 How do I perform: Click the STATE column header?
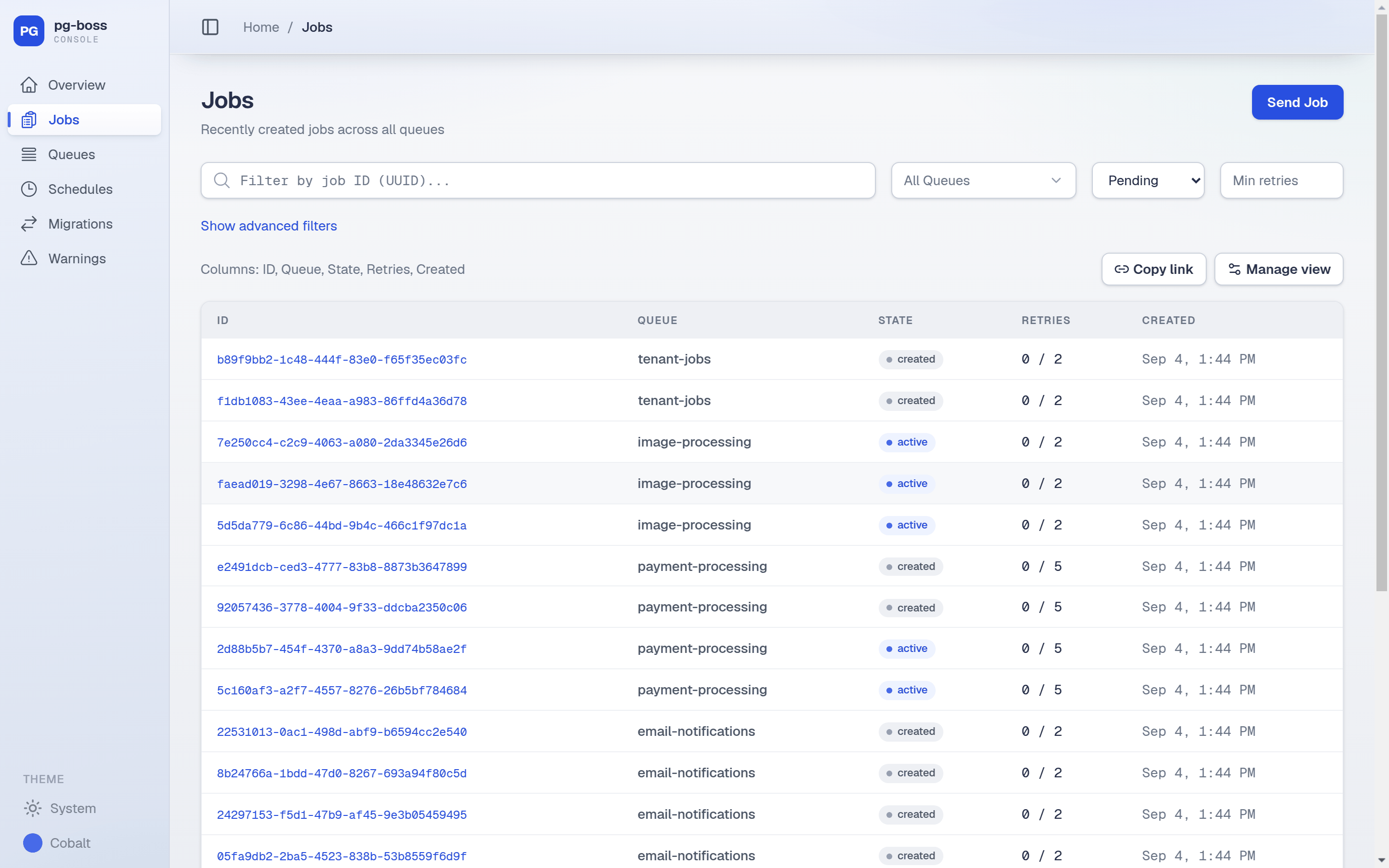coord(895,320)
